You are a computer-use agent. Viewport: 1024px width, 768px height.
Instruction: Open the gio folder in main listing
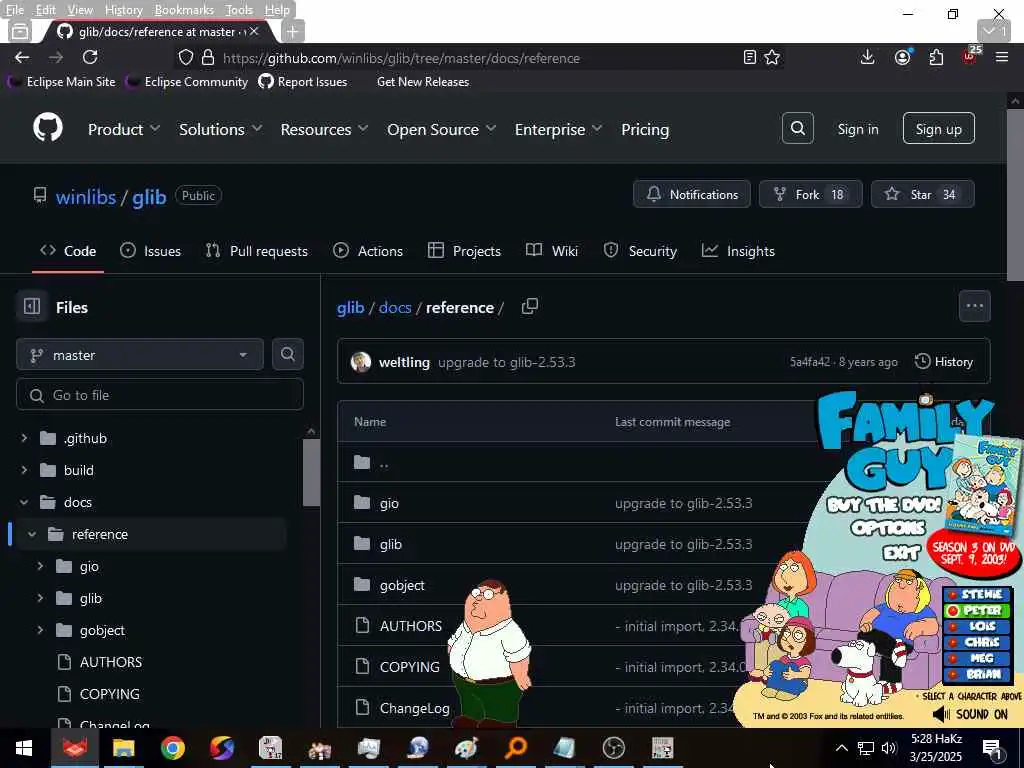(389, 503)
